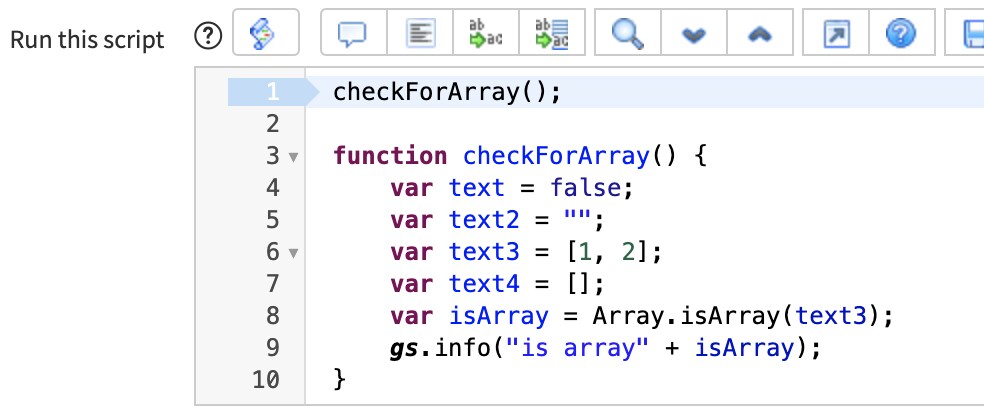Image resolution: width=984 pixels, height=410 pixels.
Task: Click the save floppy disk icon
Action: tap(970, 37)
